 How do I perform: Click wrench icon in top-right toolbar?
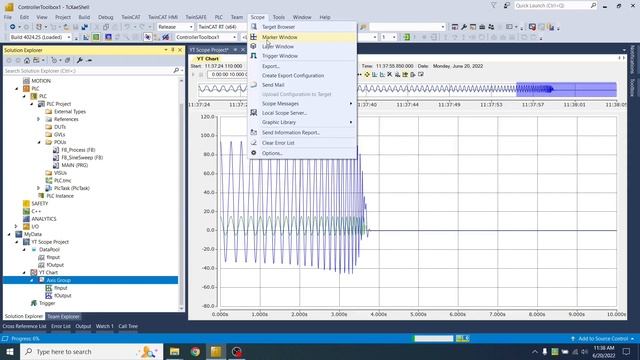(x=464, y=27)
